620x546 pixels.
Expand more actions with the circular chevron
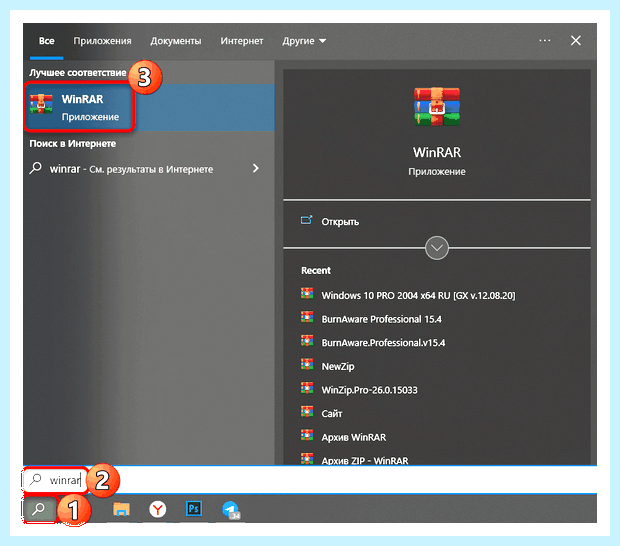437,248
